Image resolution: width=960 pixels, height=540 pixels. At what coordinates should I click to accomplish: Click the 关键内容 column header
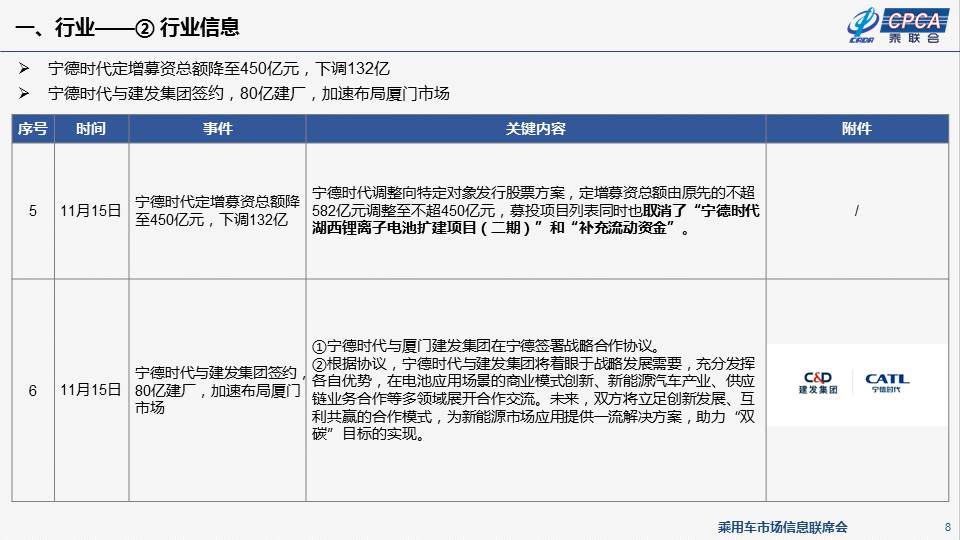pos(536,129)
